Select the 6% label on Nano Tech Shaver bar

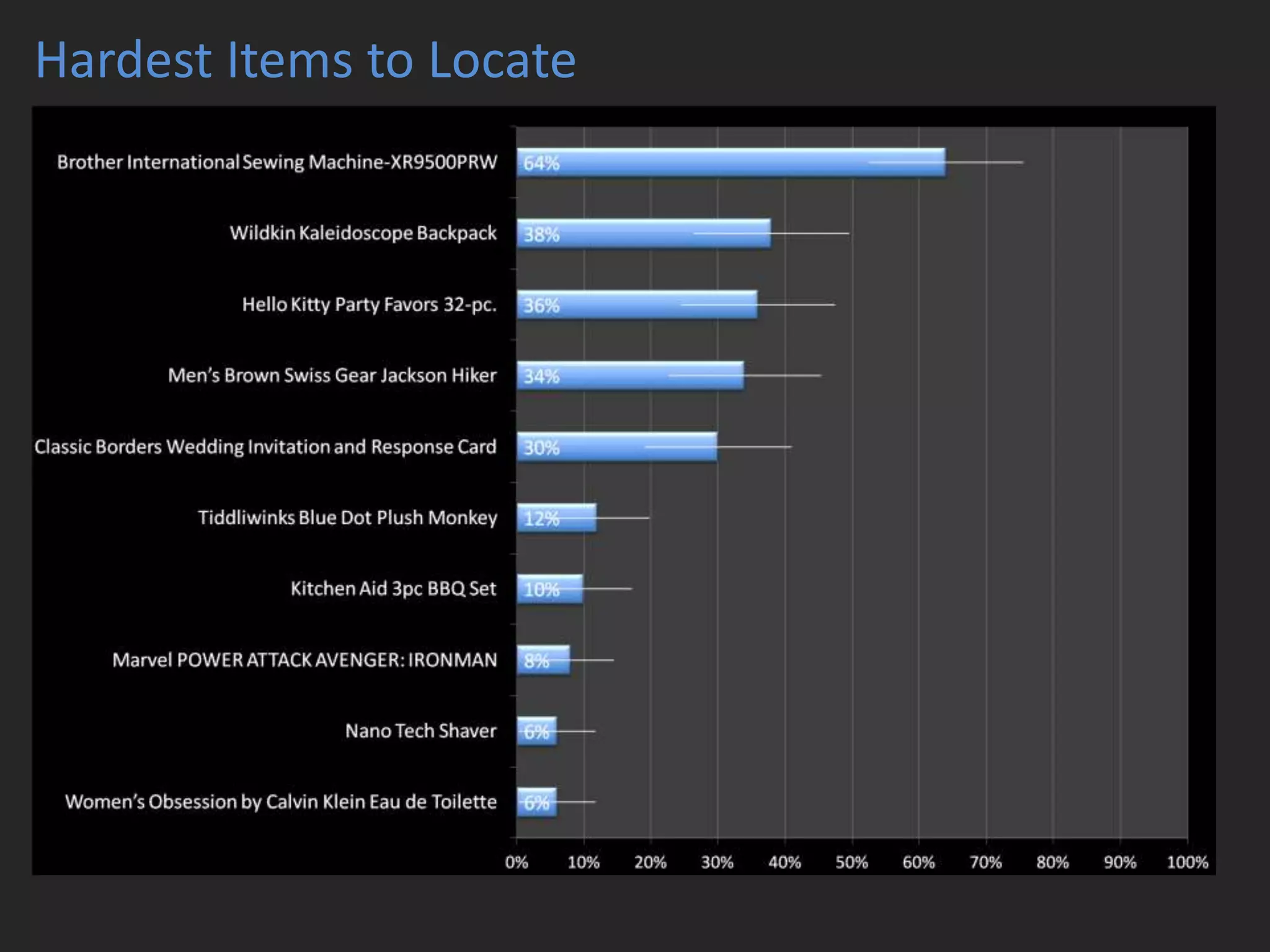coord(536,732)
